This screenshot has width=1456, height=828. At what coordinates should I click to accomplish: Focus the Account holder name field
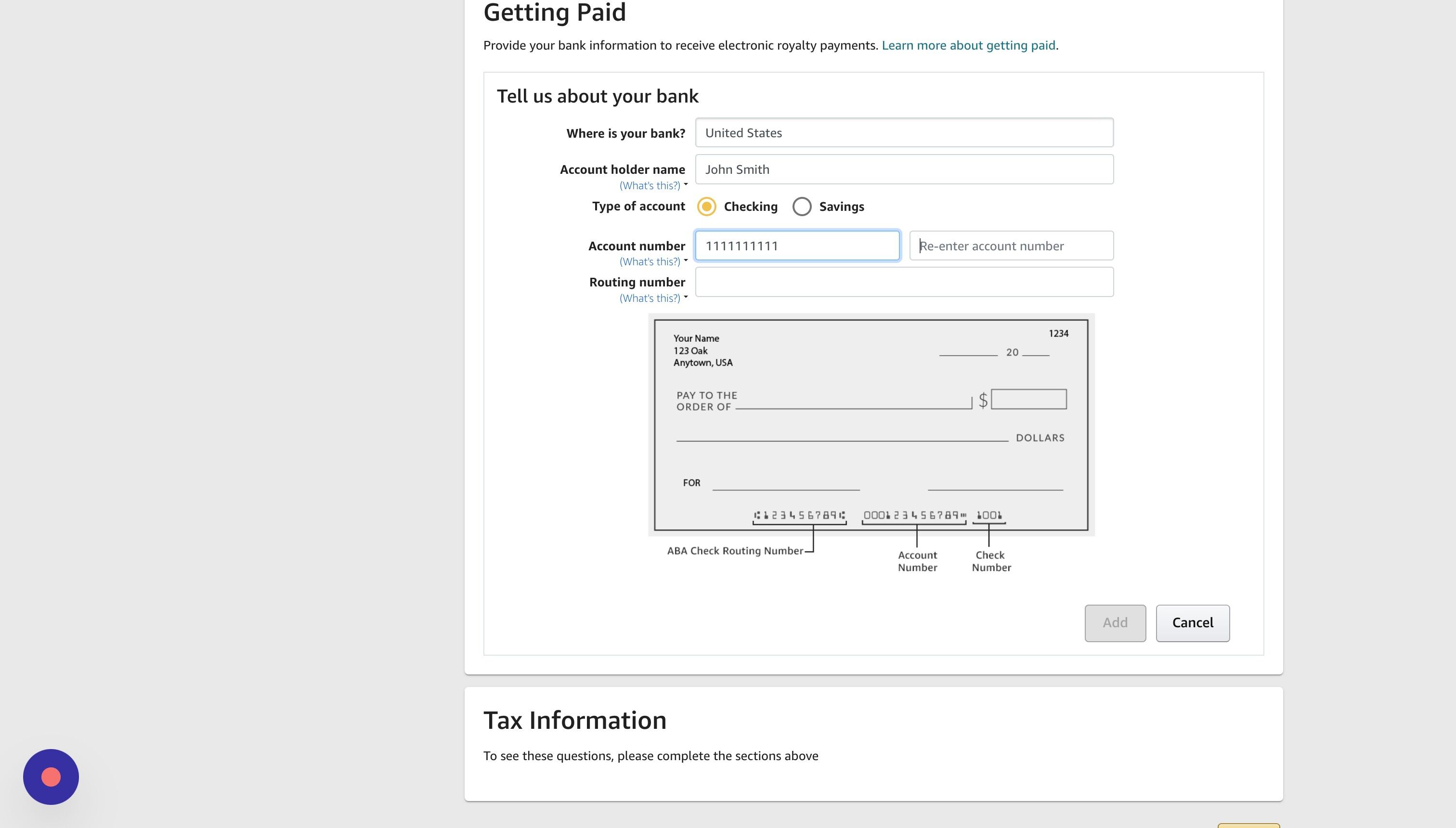coord(904,169)
